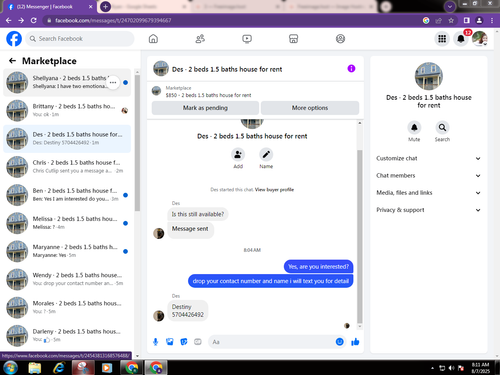Screen dimensions: 500x375
Task: Send a thumbs-up like
Action: point(355,342)
